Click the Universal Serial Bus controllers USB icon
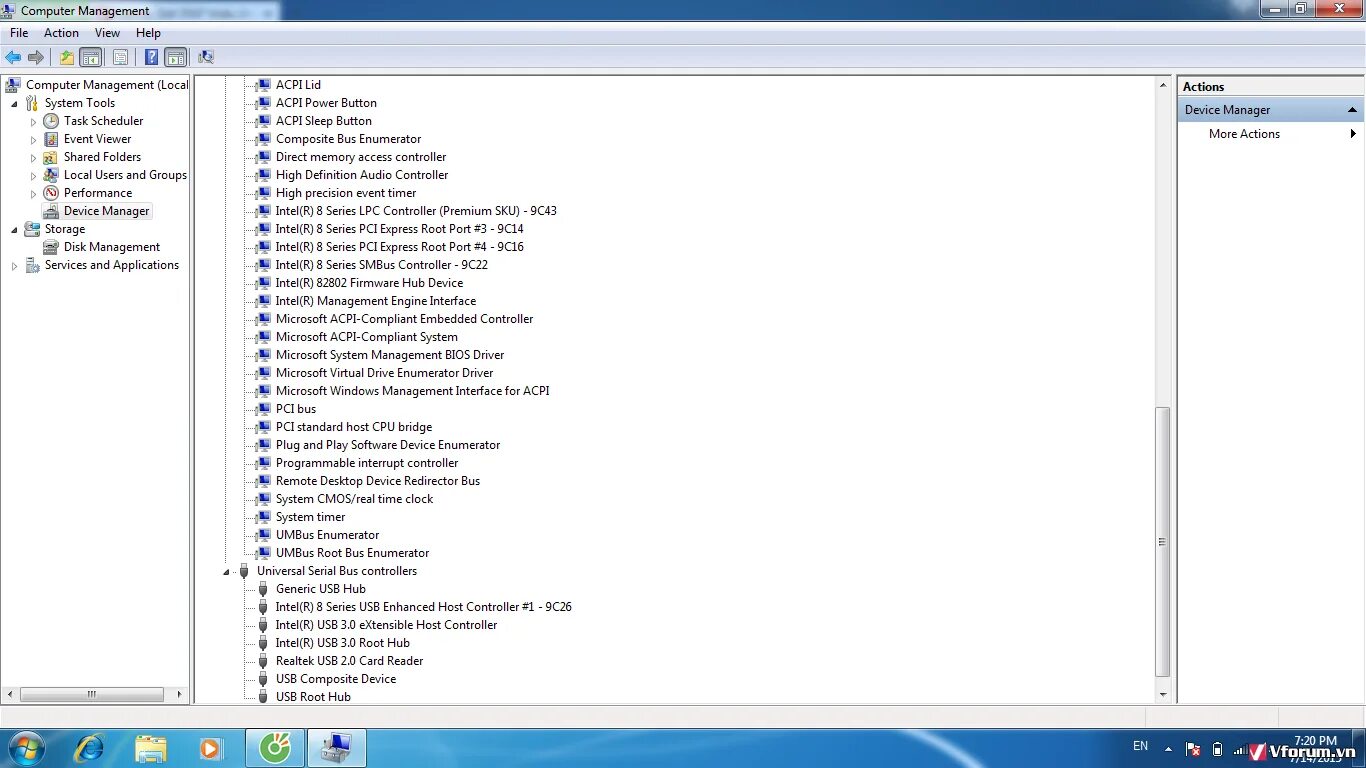This screenshot has height=768, width=1366. point(244,571)
